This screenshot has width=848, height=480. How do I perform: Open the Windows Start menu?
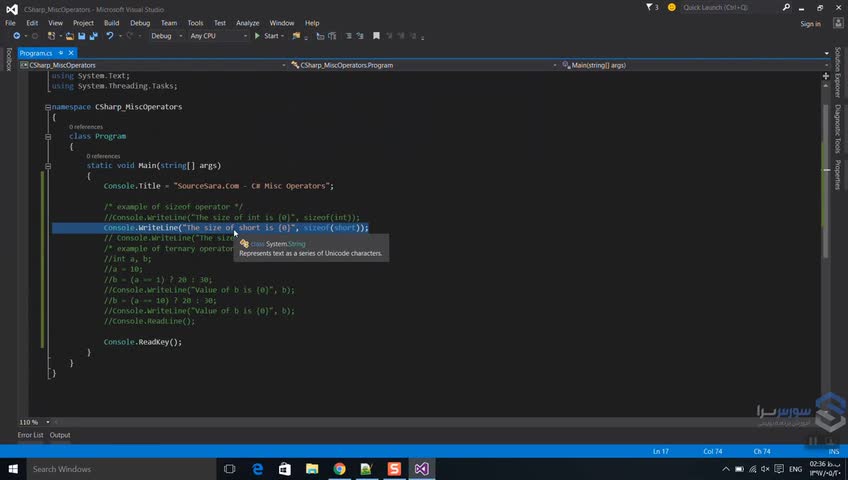13,469
